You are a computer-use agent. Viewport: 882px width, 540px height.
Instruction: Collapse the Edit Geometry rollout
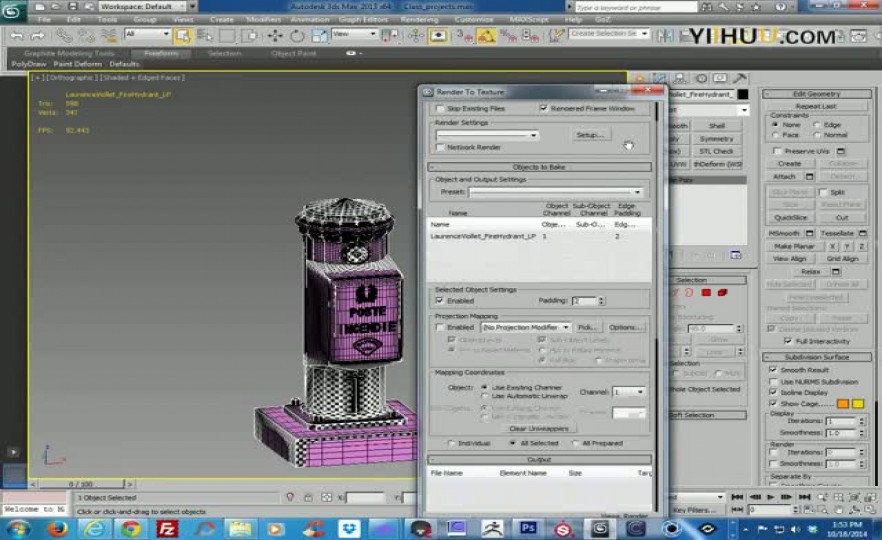point(817,94)
